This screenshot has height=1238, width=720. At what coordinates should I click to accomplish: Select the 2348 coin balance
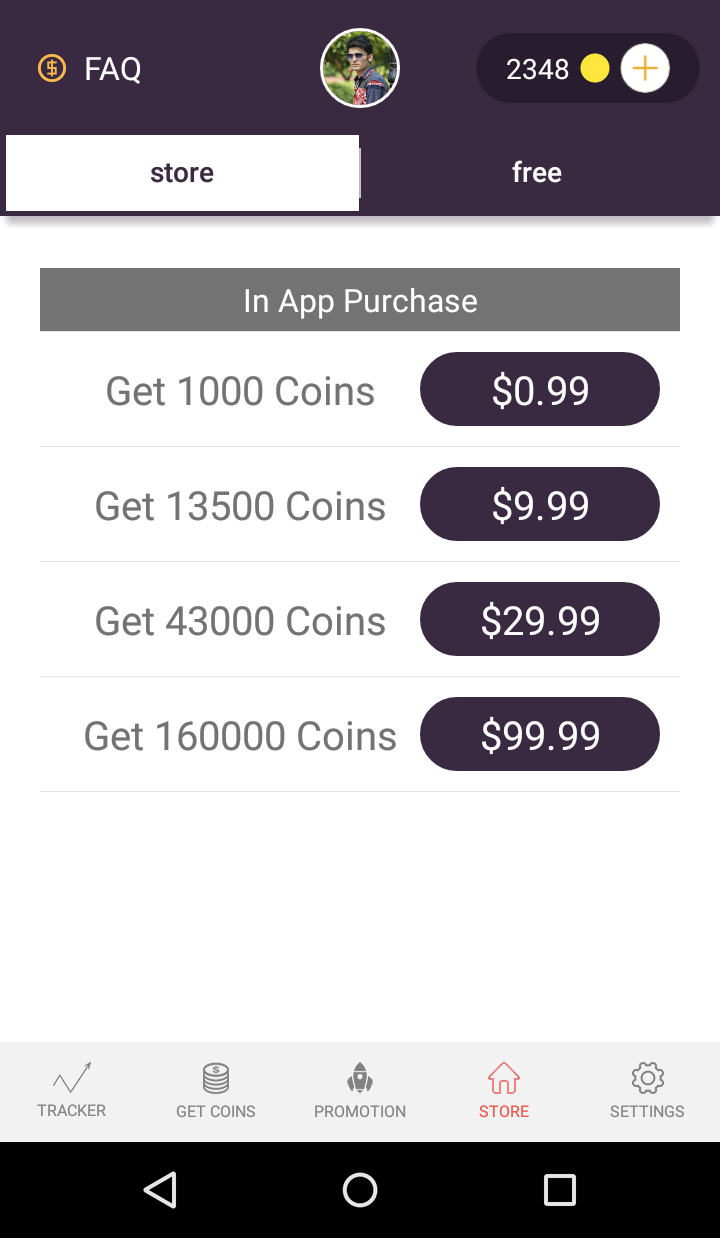(x=537, y=69)
